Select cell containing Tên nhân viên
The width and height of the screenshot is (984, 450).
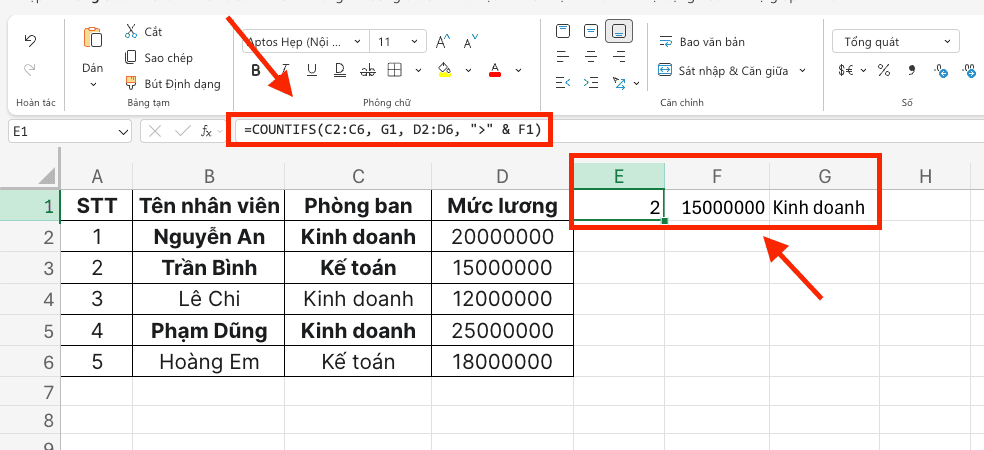point(208,205)
